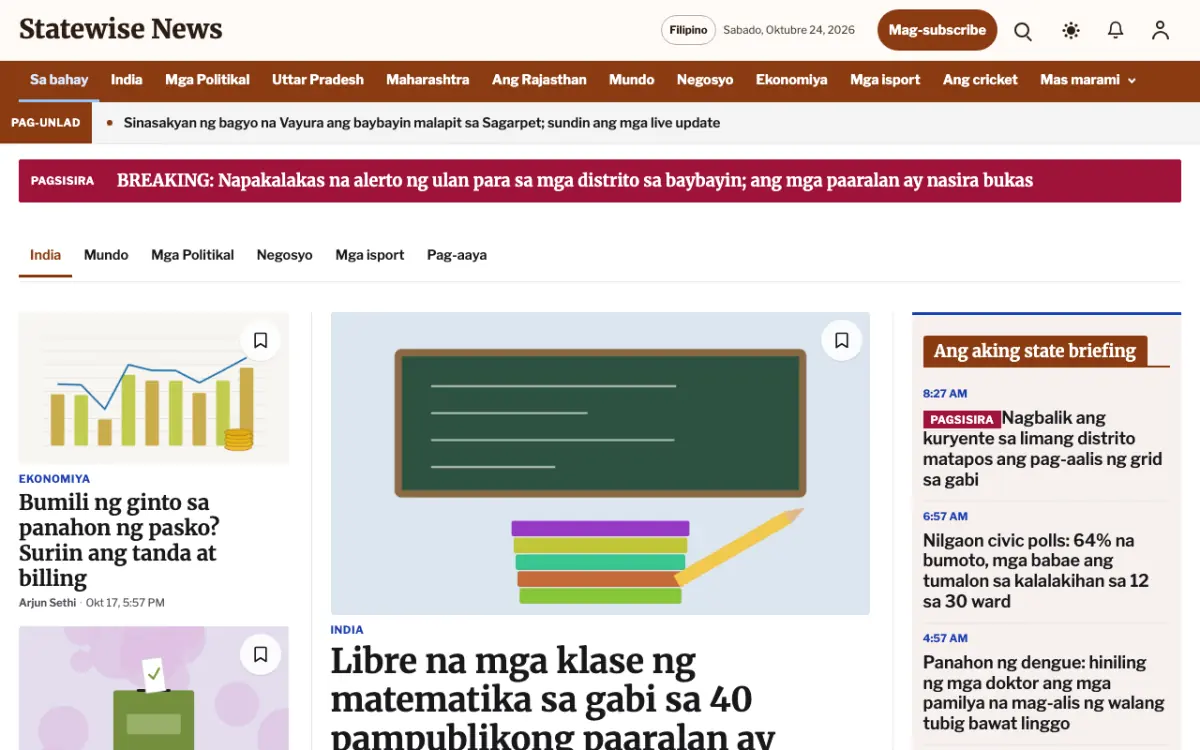This screenshot has width=1200, height=750.
Task: Open the search icon in header
Action: tap(1023, 31)
